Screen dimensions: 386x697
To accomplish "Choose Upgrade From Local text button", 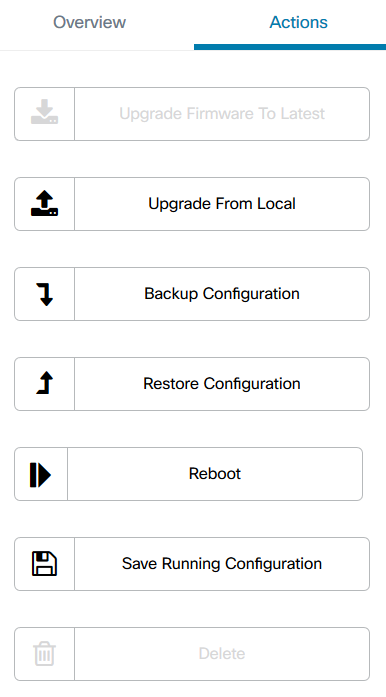I will [x=222, y=204].
